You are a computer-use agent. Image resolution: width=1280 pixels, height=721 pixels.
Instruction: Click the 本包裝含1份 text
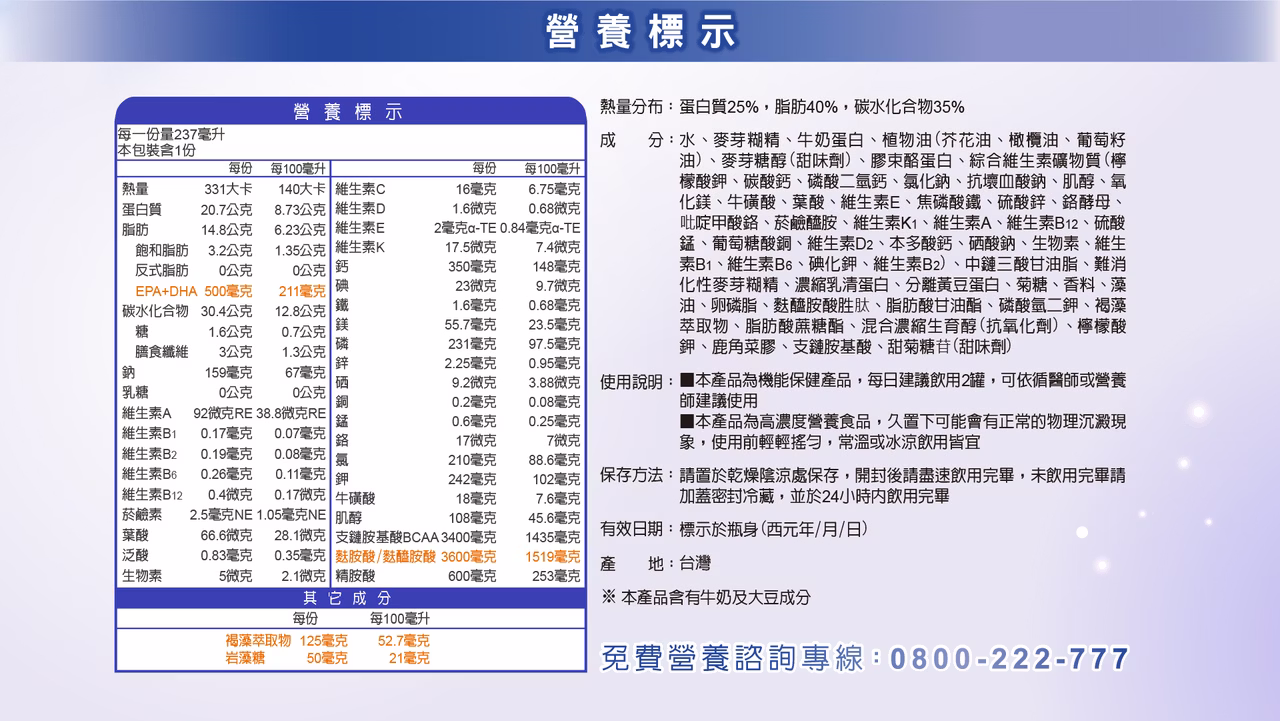pyautogui.click(x=156, y=150)
